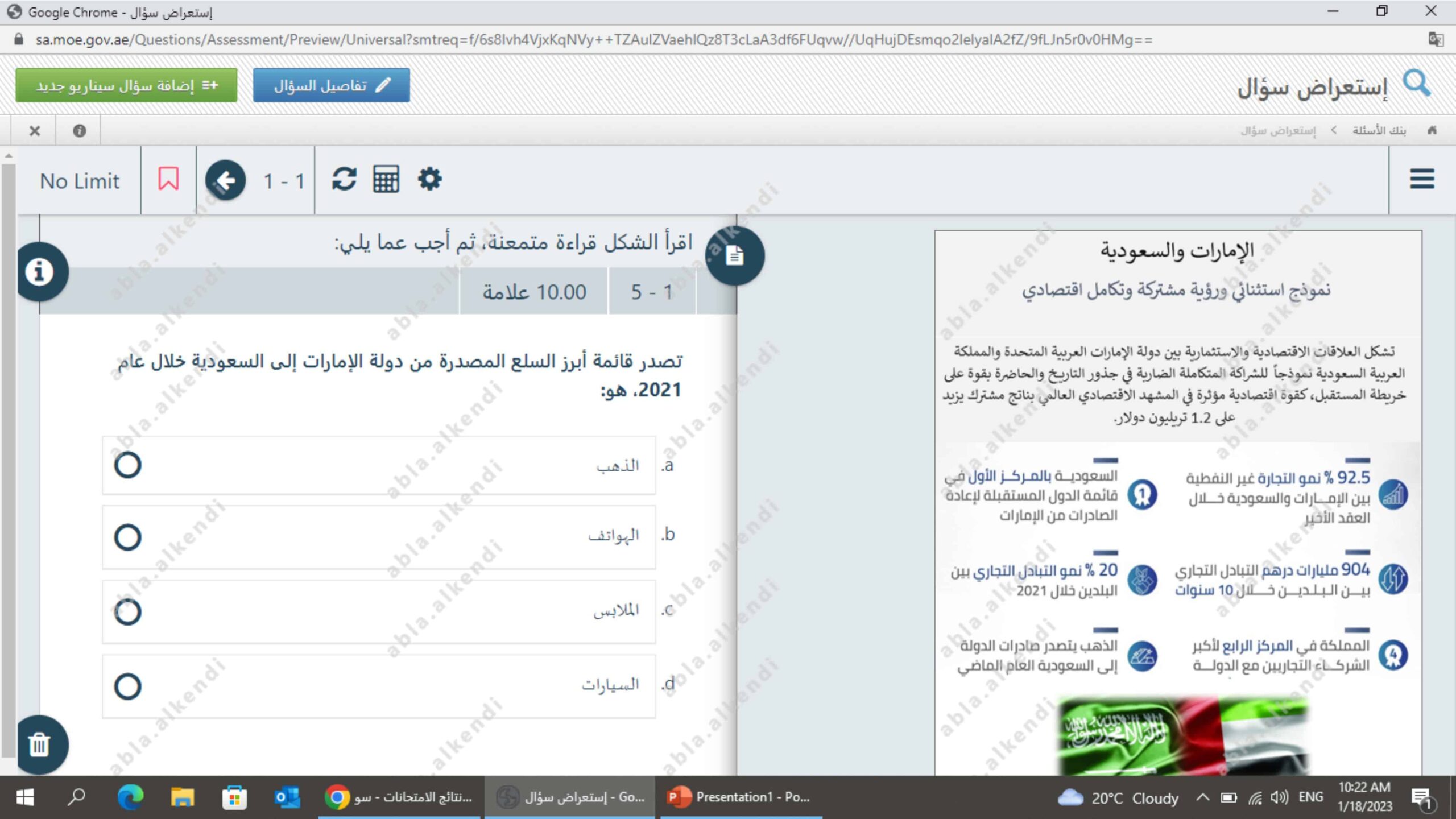Select radio option d السيارات
1456x819 pixels.
pyautogui.click(x=127, y=686)
